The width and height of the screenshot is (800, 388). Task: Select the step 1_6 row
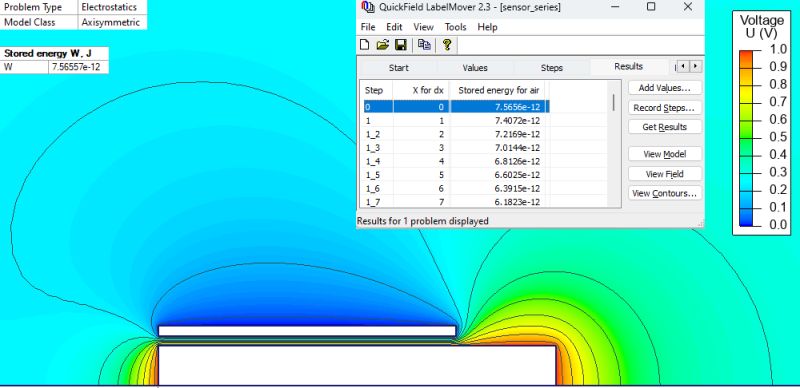[456, 188]
